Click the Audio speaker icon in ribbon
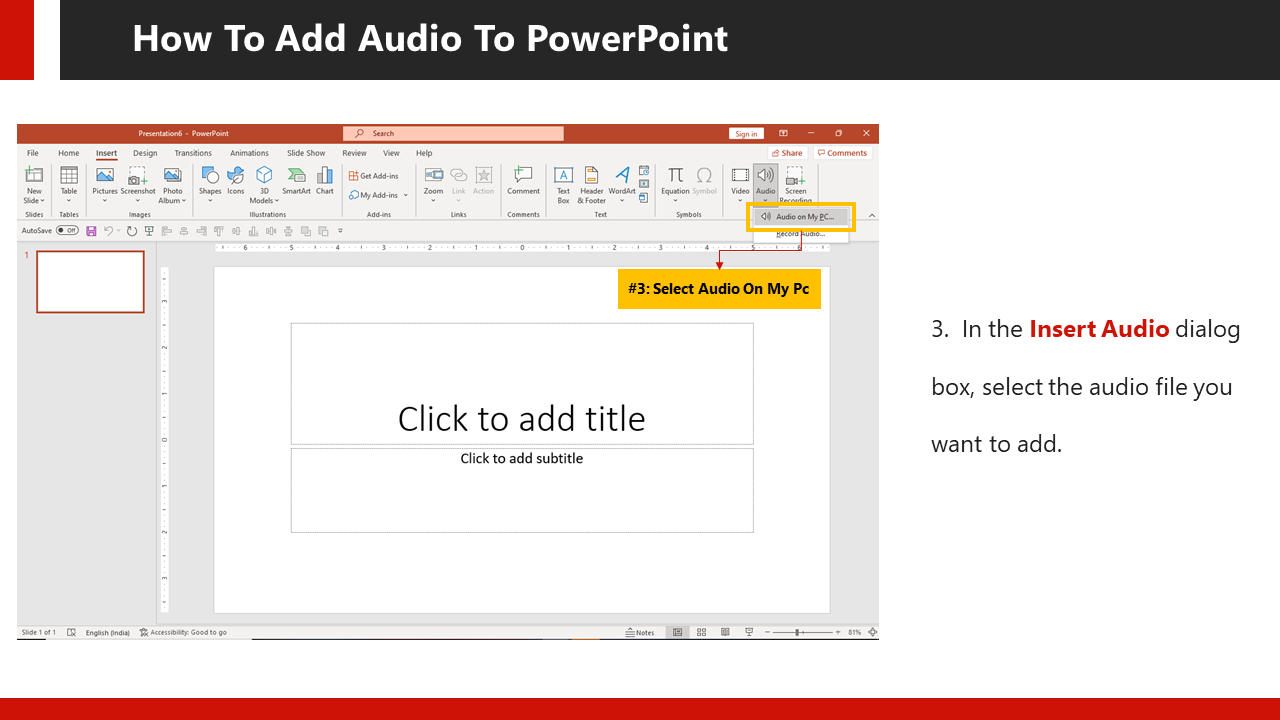The image size is (1280, 720). point(765,175)
